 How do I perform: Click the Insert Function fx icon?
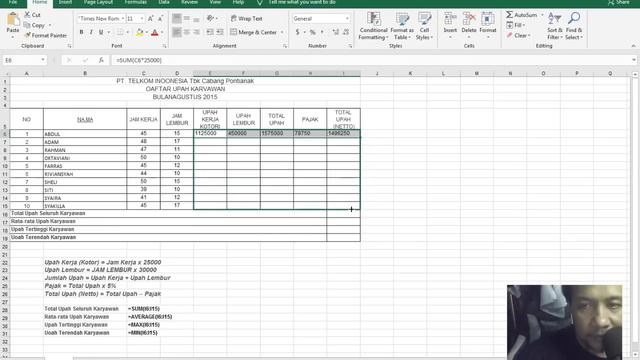(101, 60)
